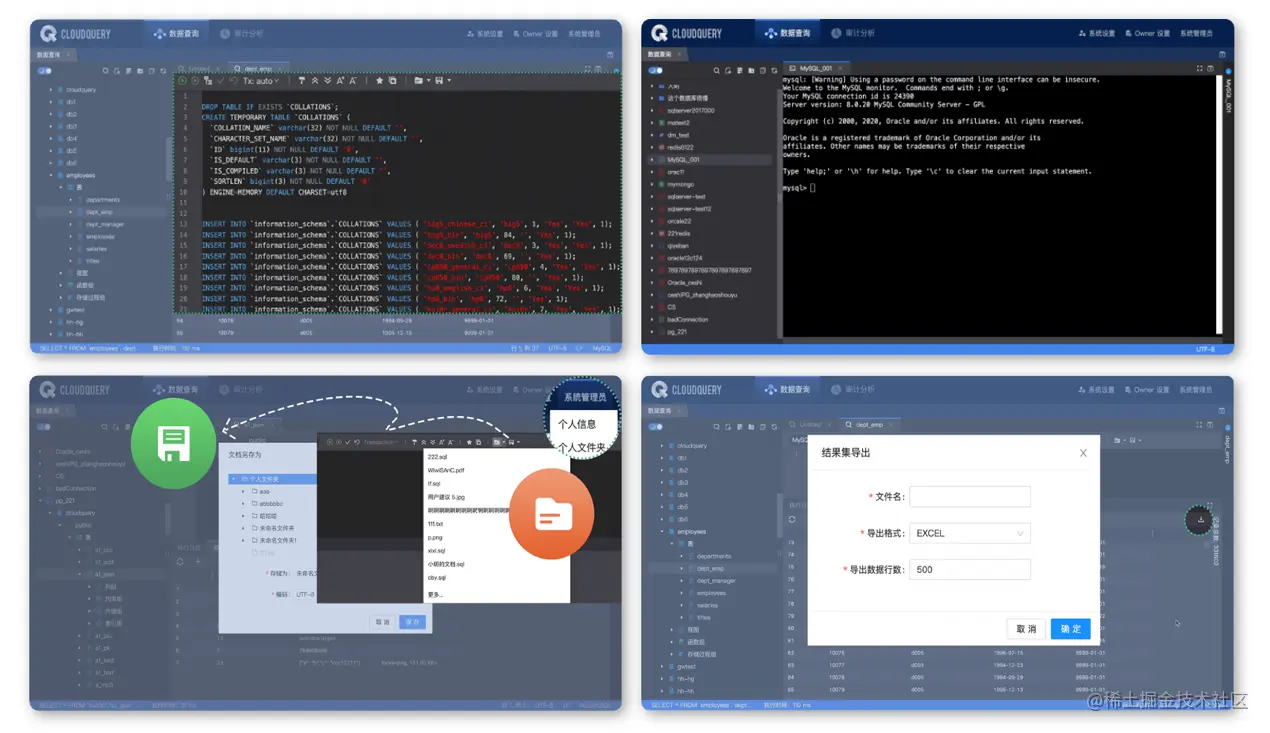
Task: Click search icon above tree in export window
Action: (x=717, y=428)
